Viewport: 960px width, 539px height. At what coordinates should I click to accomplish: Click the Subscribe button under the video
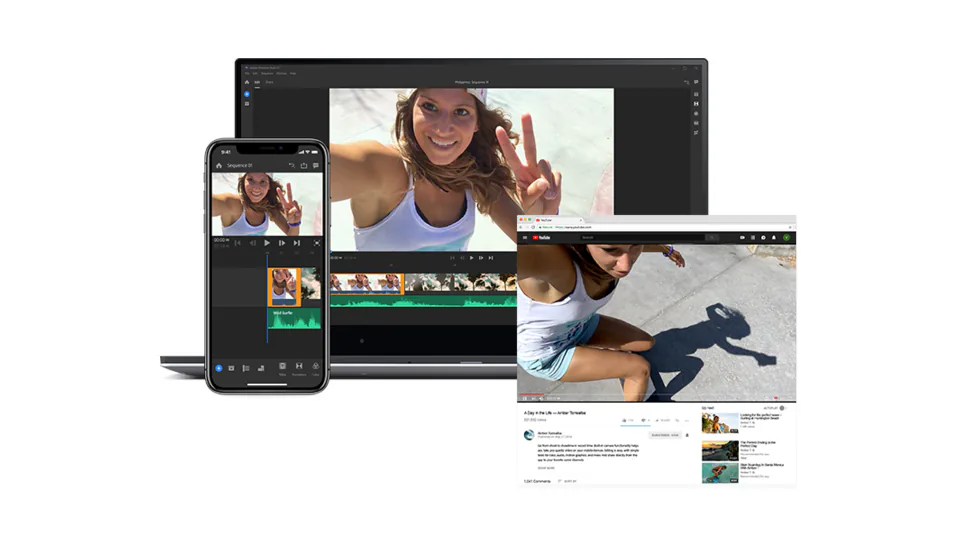665,435
